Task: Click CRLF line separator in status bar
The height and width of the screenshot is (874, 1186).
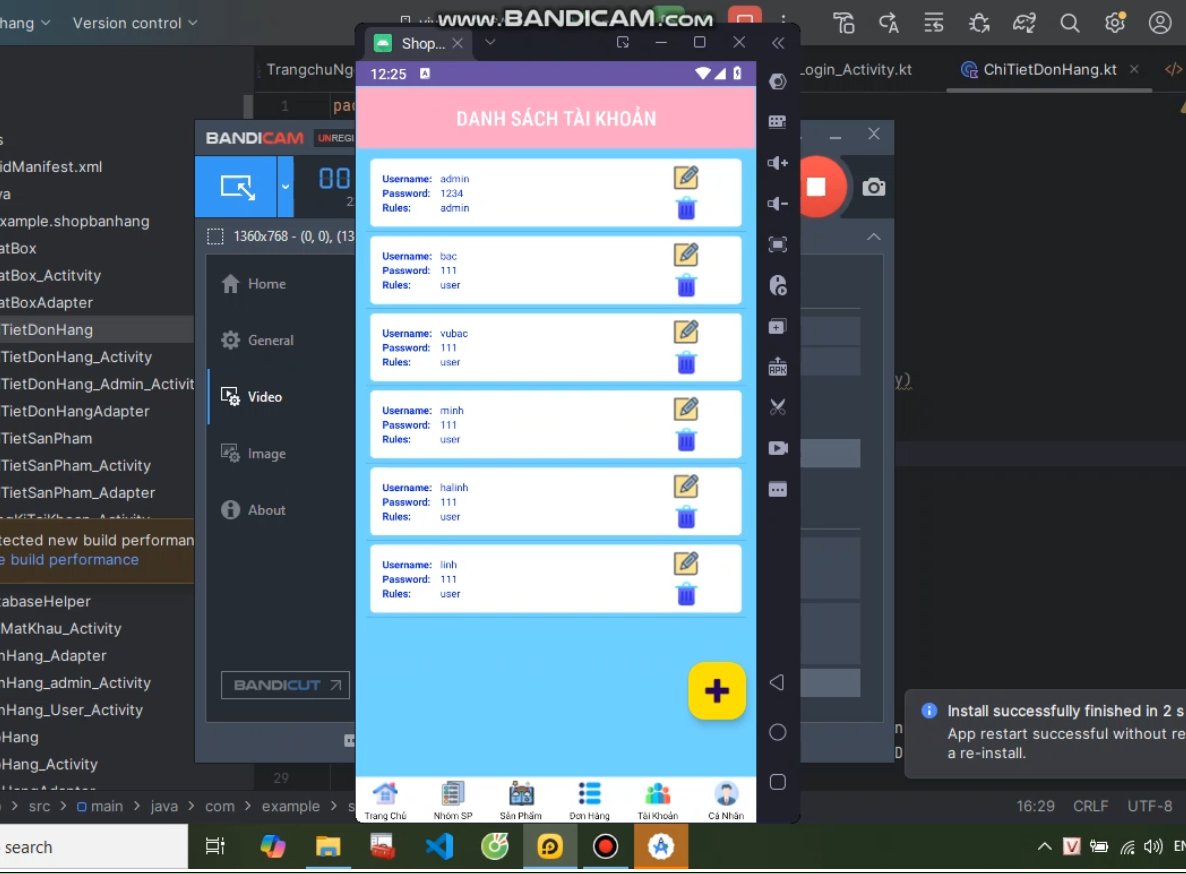Action: pos(1091,806)
